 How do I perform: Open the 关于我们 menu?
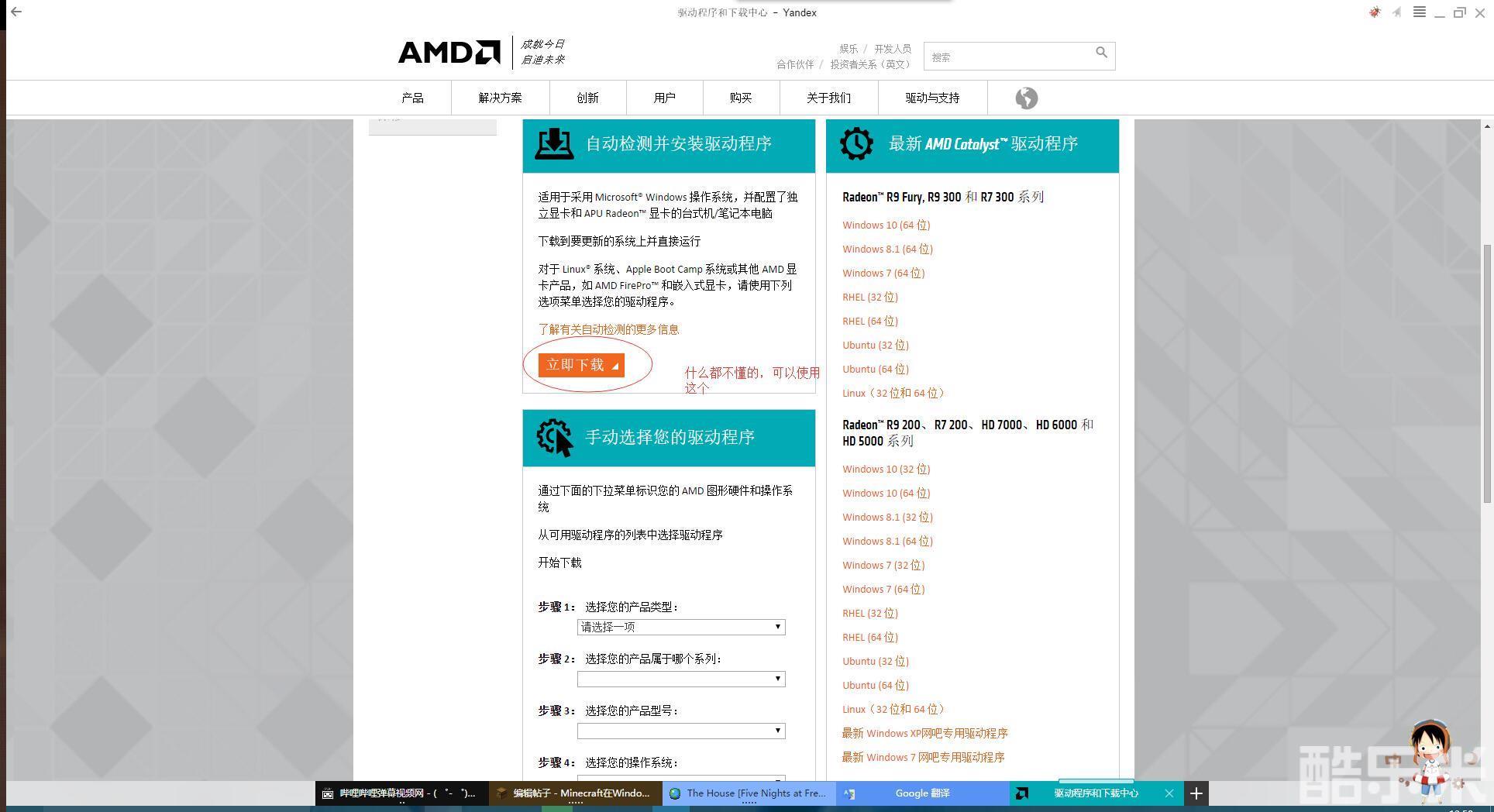pos(828,98)
